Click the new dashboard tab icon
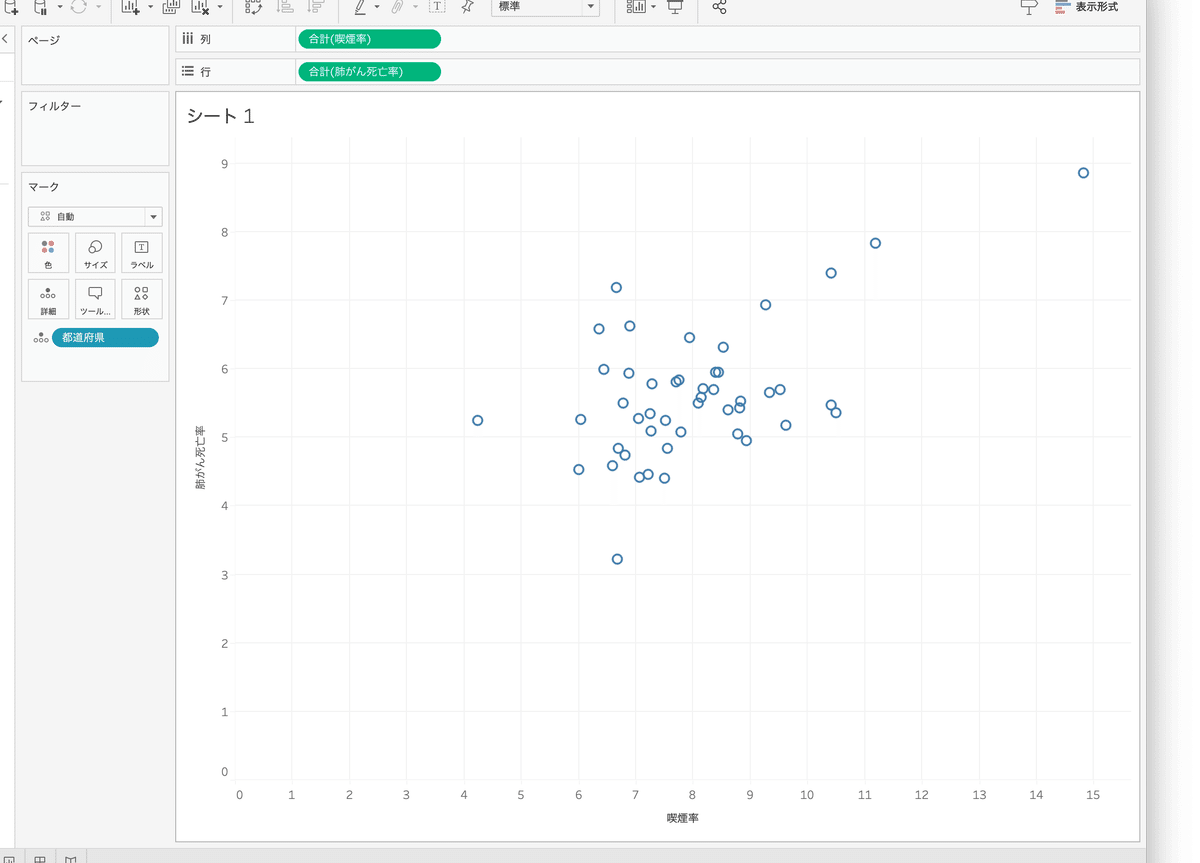 (40, 858)
